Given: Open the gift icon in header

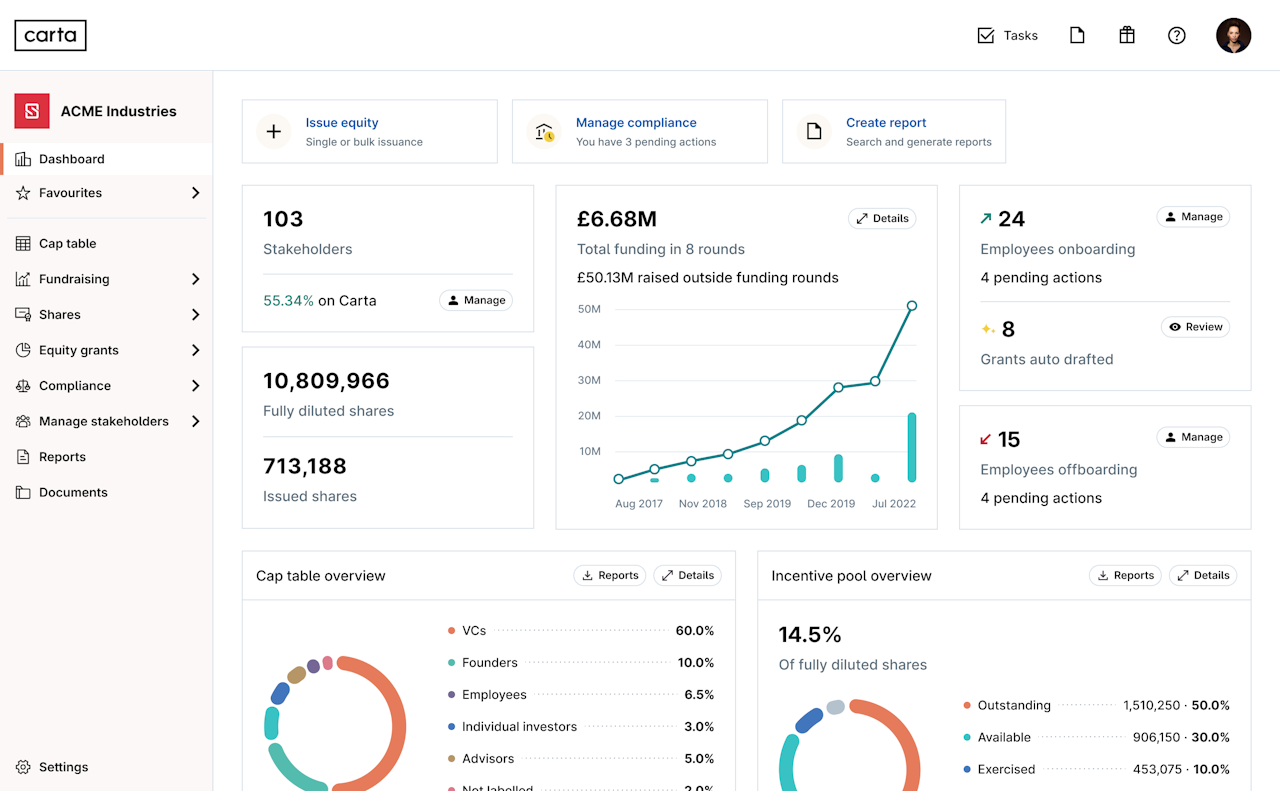Looking at the screenshot, I should tap(1127, 35).
